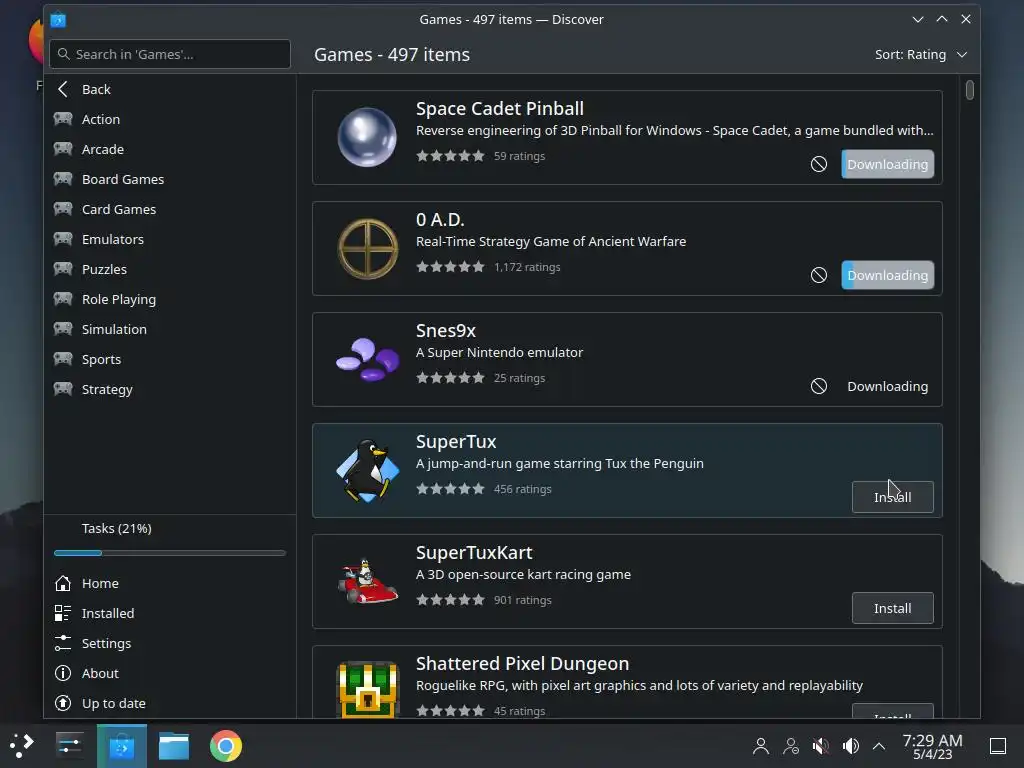Image resolution: width=1024 pixels, height=768 pixels.
Task: Install SuperTuxKart
Action: [892, 608]
